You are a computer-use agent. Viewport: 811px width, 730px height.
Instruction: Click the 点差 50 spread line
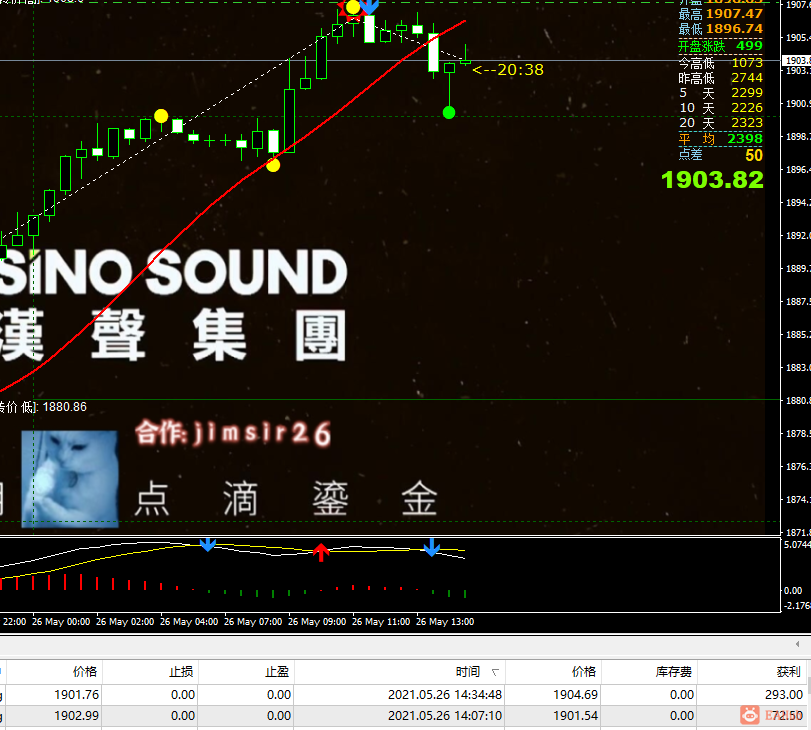tap(720, 155)
